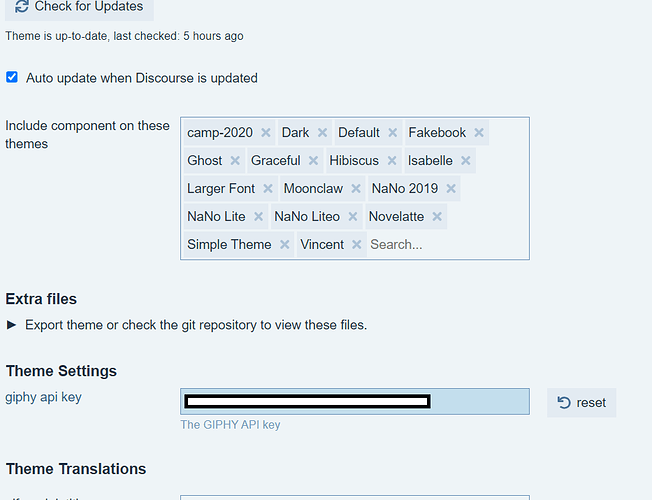
Task: Click the Isabelle tag label
Action: [430, 161]
